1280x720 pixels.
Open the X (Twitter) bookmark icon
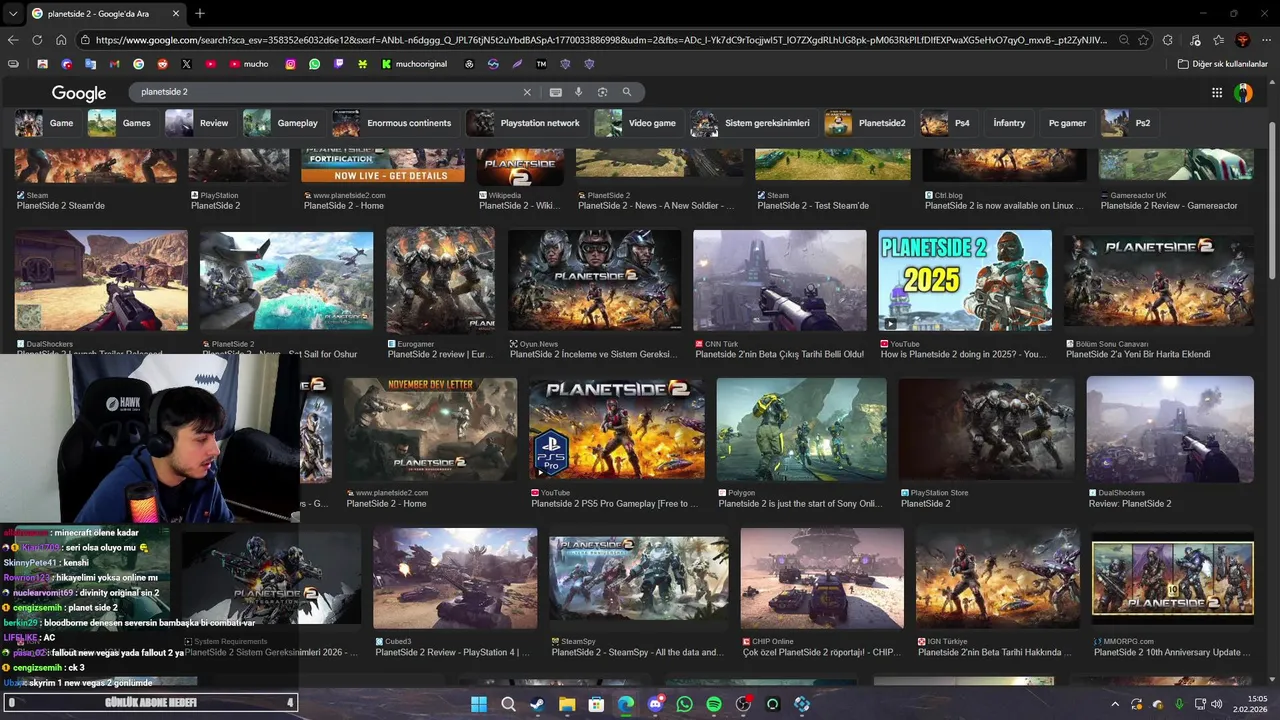coord(186,64)
